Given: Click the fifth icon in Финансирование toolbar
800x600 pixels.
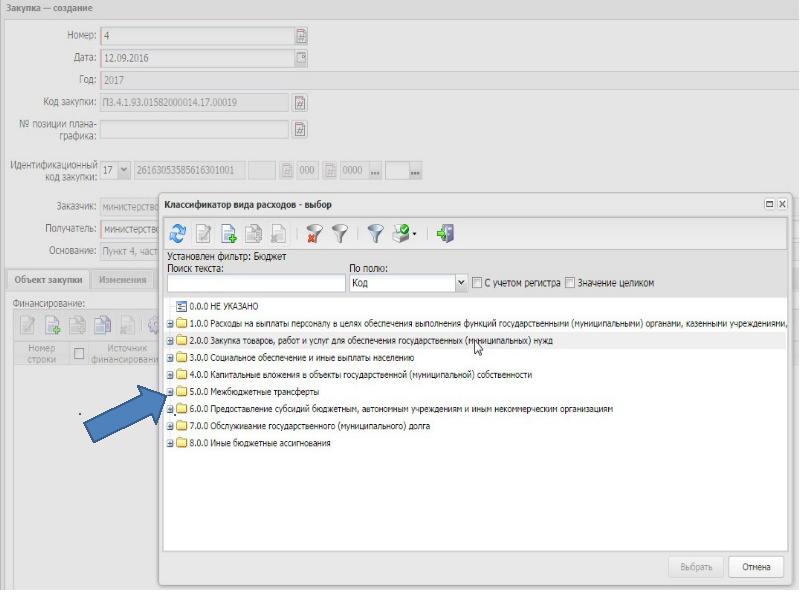Looking at the screenshot, I should coord(128,325).
